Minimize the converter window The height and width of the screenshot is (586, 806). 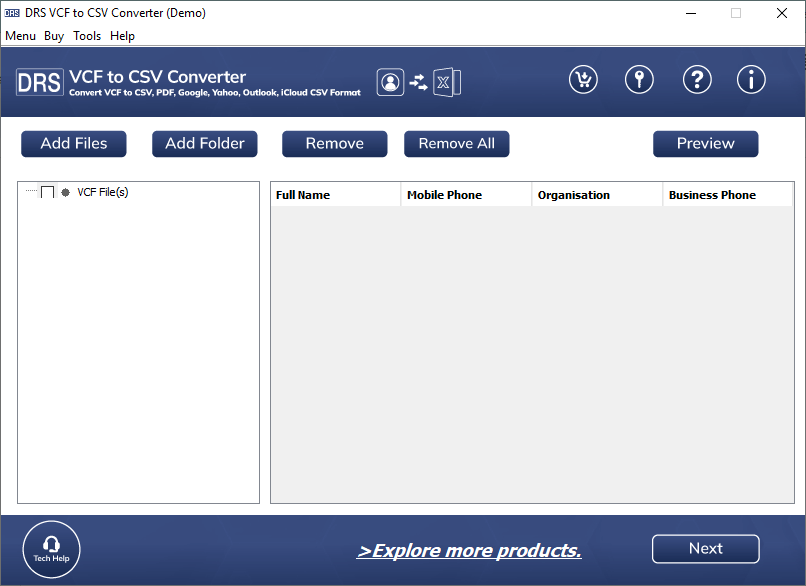click(691, 13)
